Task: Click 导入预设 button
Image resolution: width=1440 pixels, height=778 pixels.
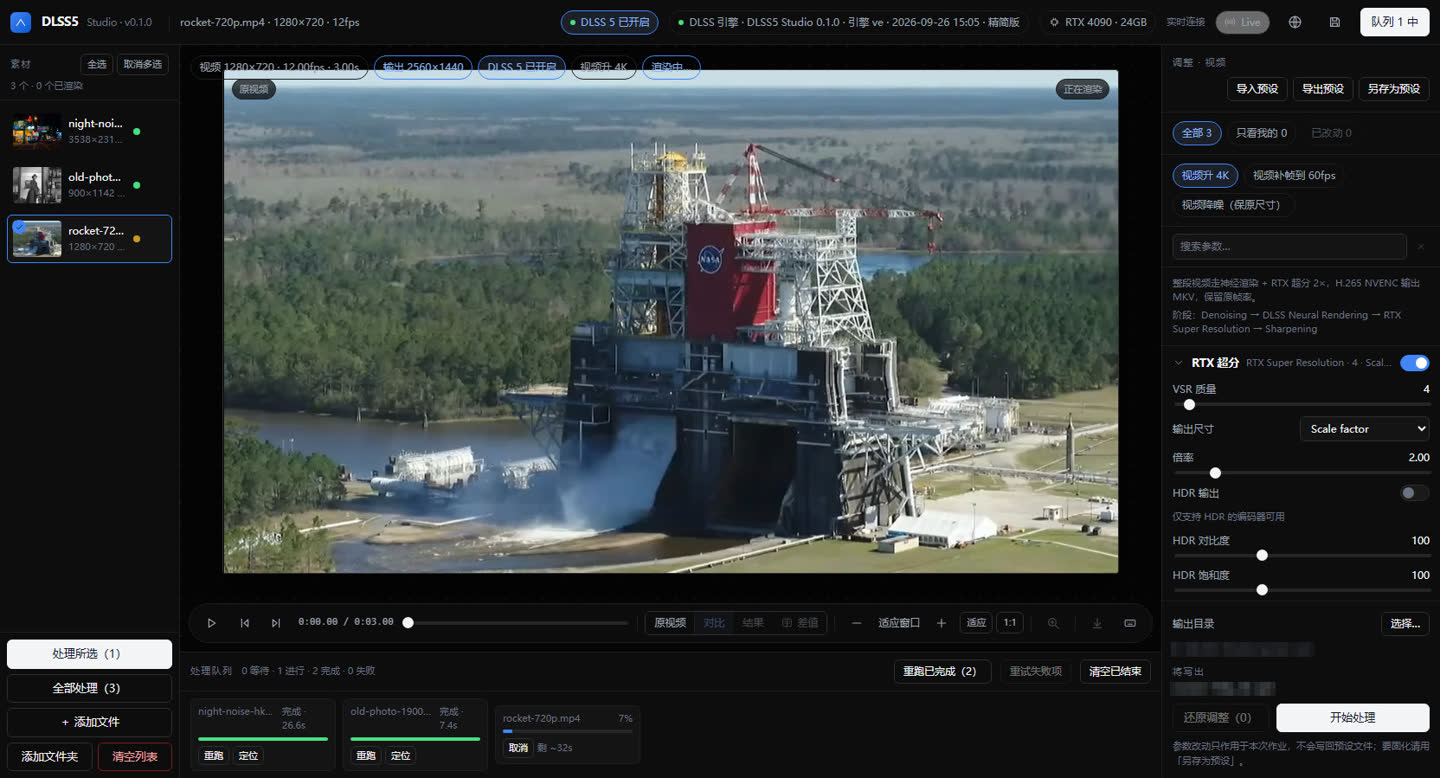Action: click(1257, 89)
